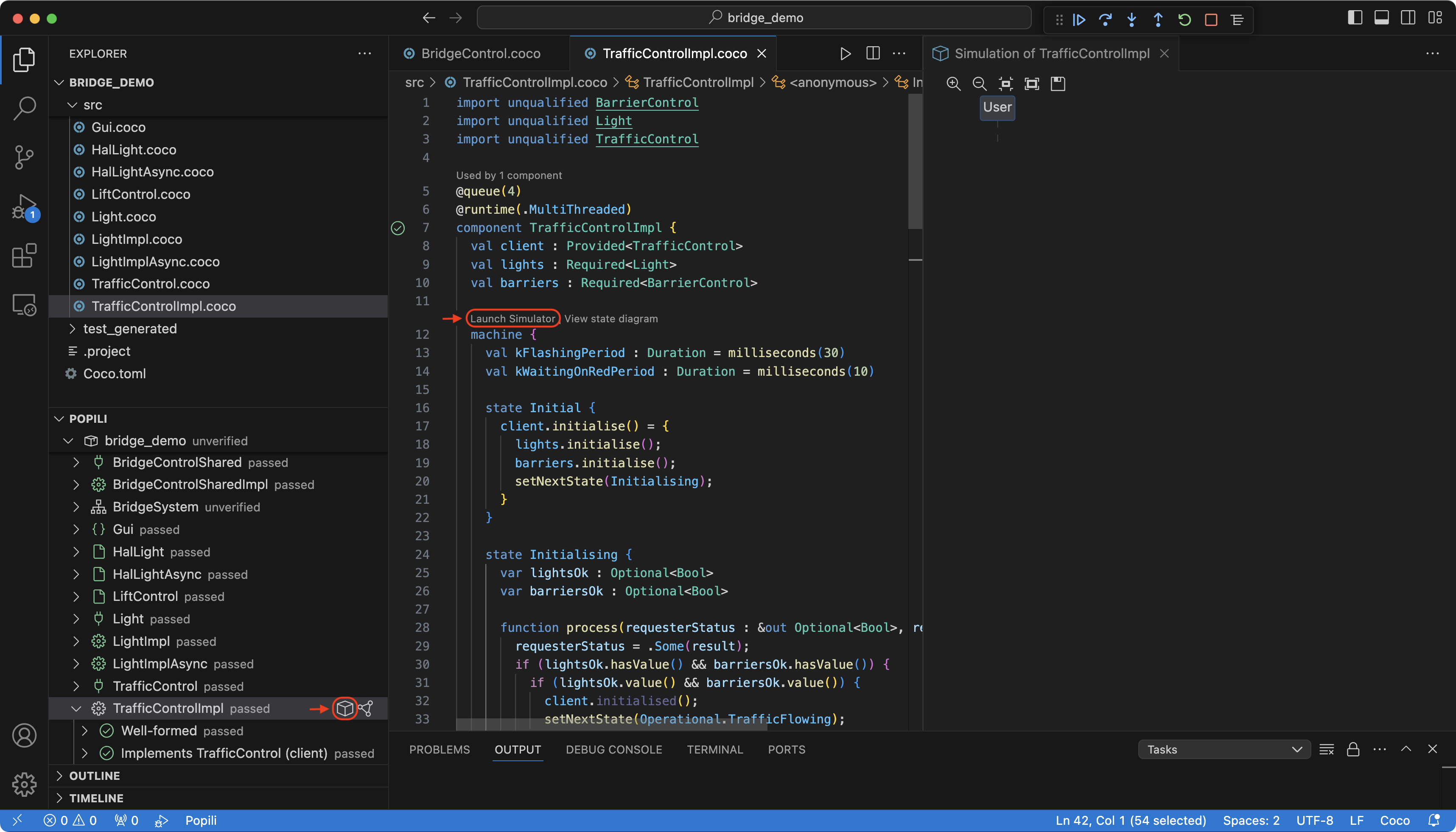Clear the output panel

[x=1327, y=749]
